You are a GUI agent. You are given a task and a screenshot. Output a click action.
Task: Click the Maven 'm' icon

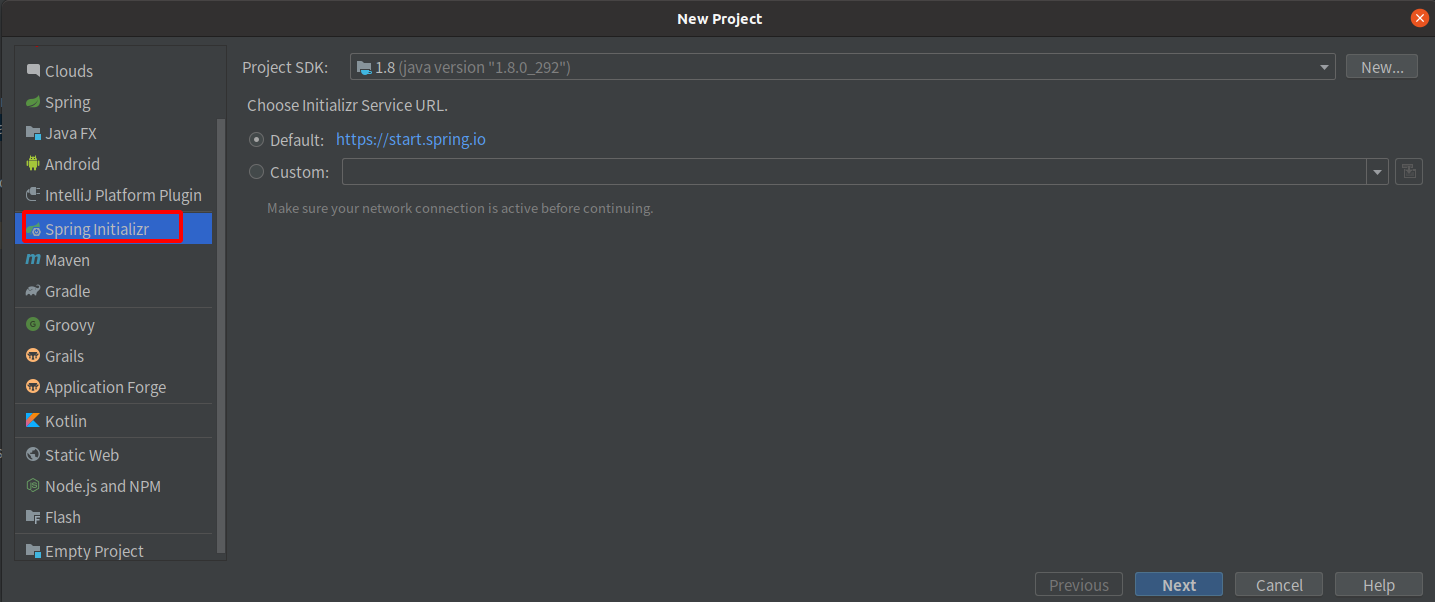[x=33, y=260]
